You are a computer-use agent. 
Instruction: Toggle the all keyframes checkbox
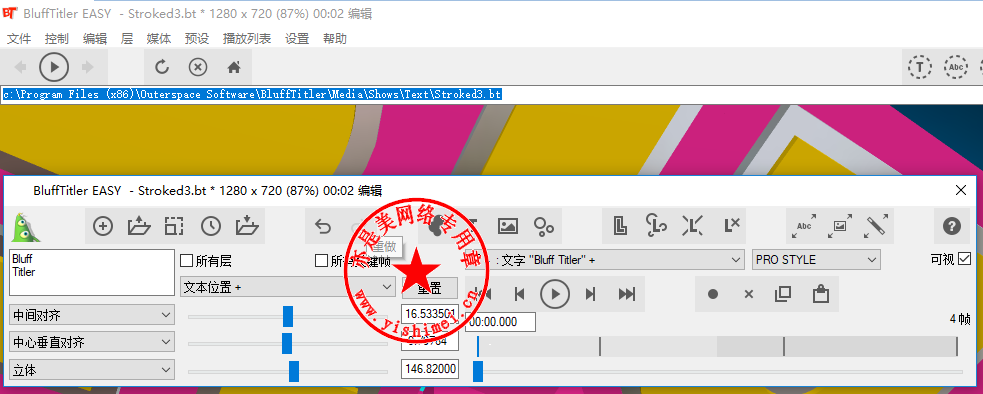click(321, 260)
